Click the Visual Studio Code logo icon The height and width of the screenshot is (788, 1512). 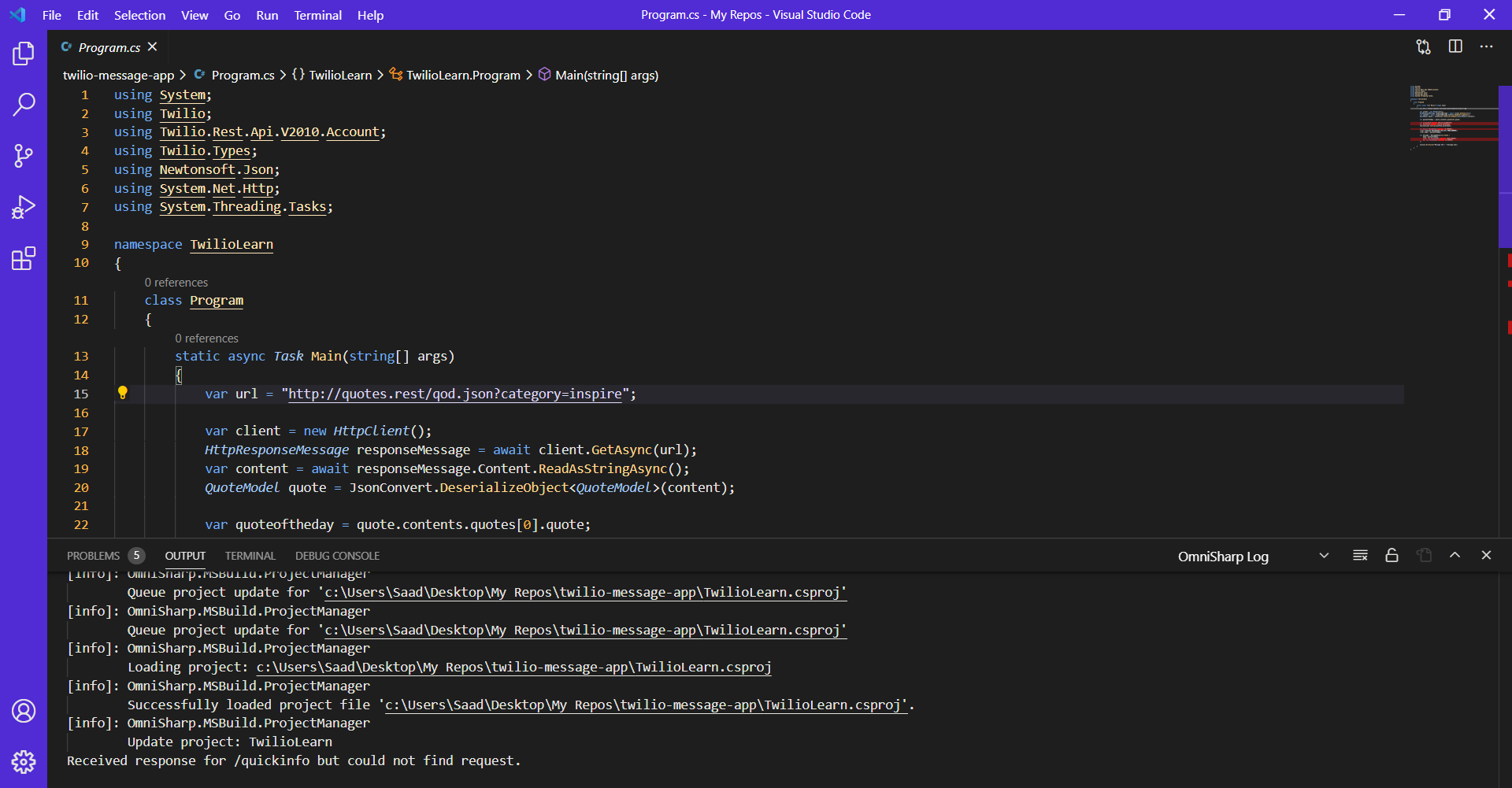pos(17,15)
